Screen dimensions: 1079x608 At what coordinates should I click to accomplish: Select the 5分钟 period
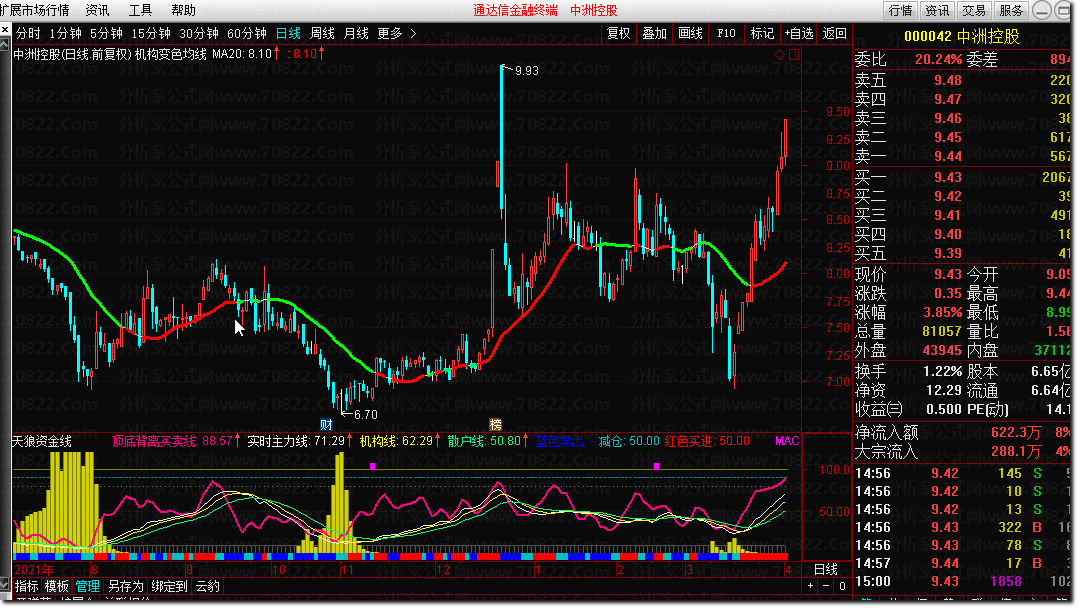(x=106, y=33)
